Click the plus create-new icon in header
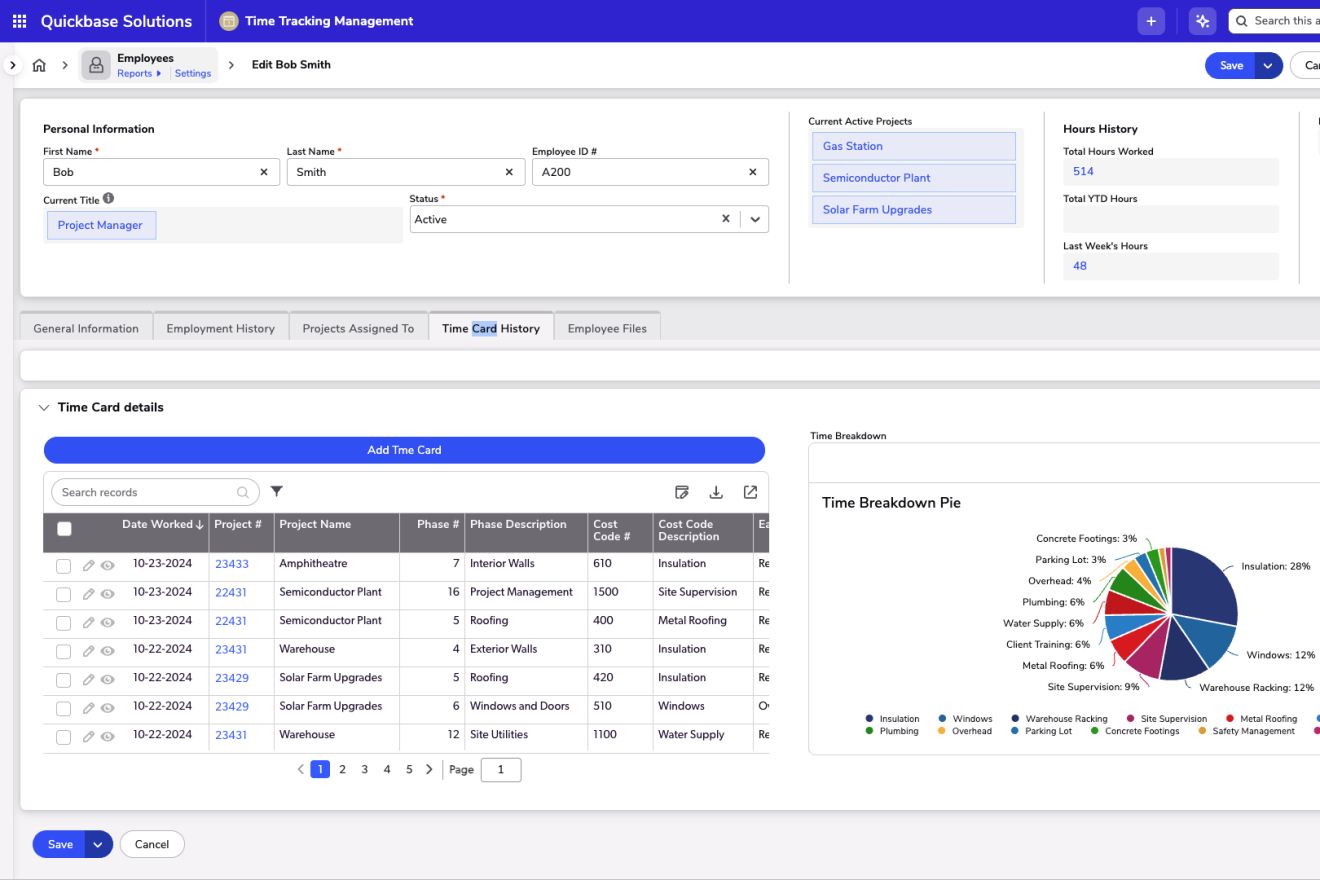The height and width of the screenshot is (880, 1320). (1151, 21)
